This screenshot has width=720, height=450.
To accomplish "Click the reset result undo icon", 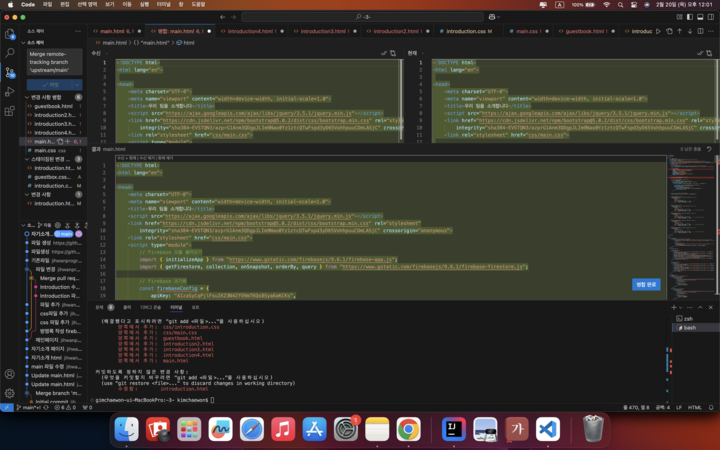I will (x=709, y=149).
